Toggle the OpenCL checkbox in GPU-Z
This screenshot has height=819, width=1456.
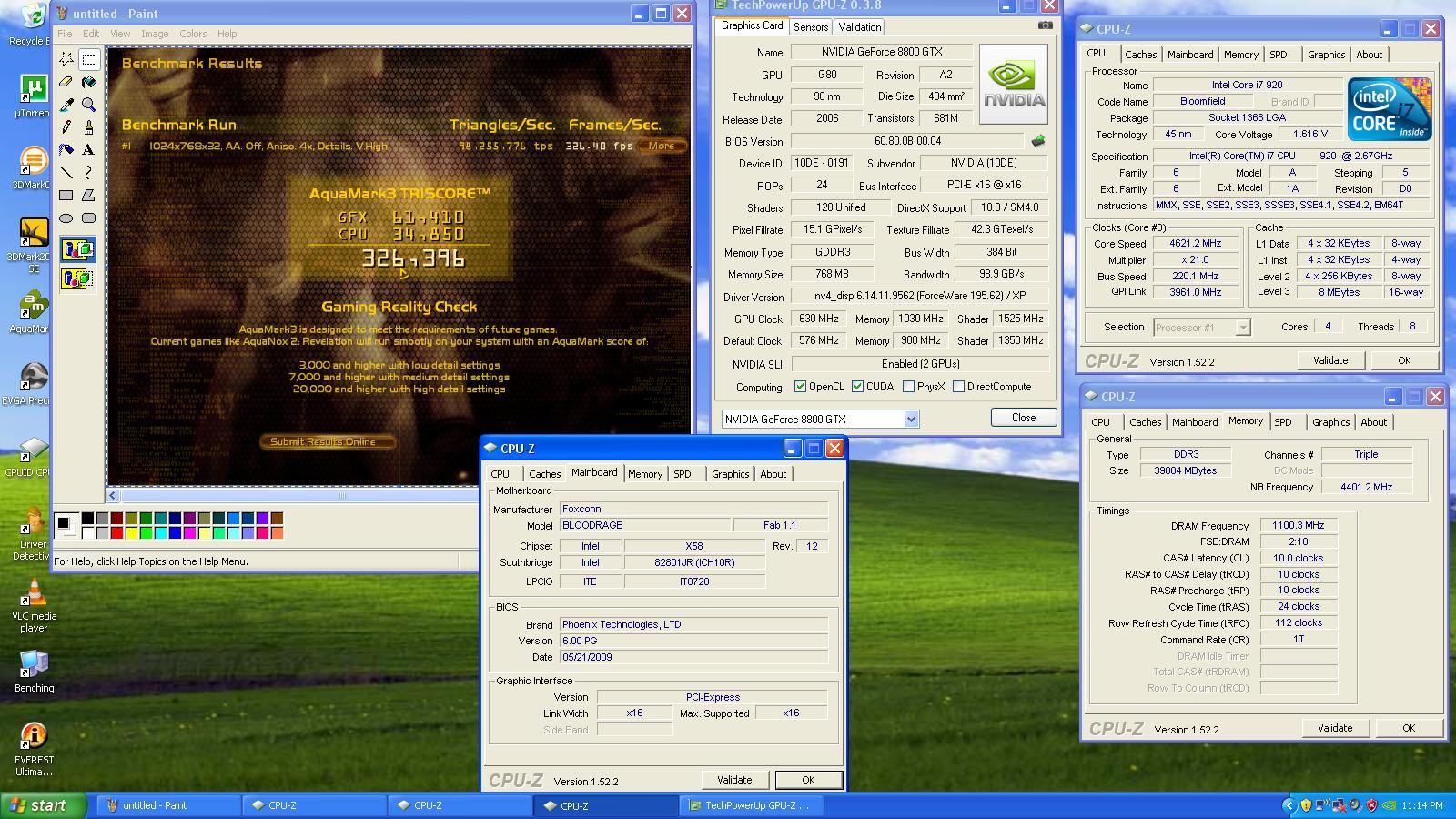click(x=800, y=387)
